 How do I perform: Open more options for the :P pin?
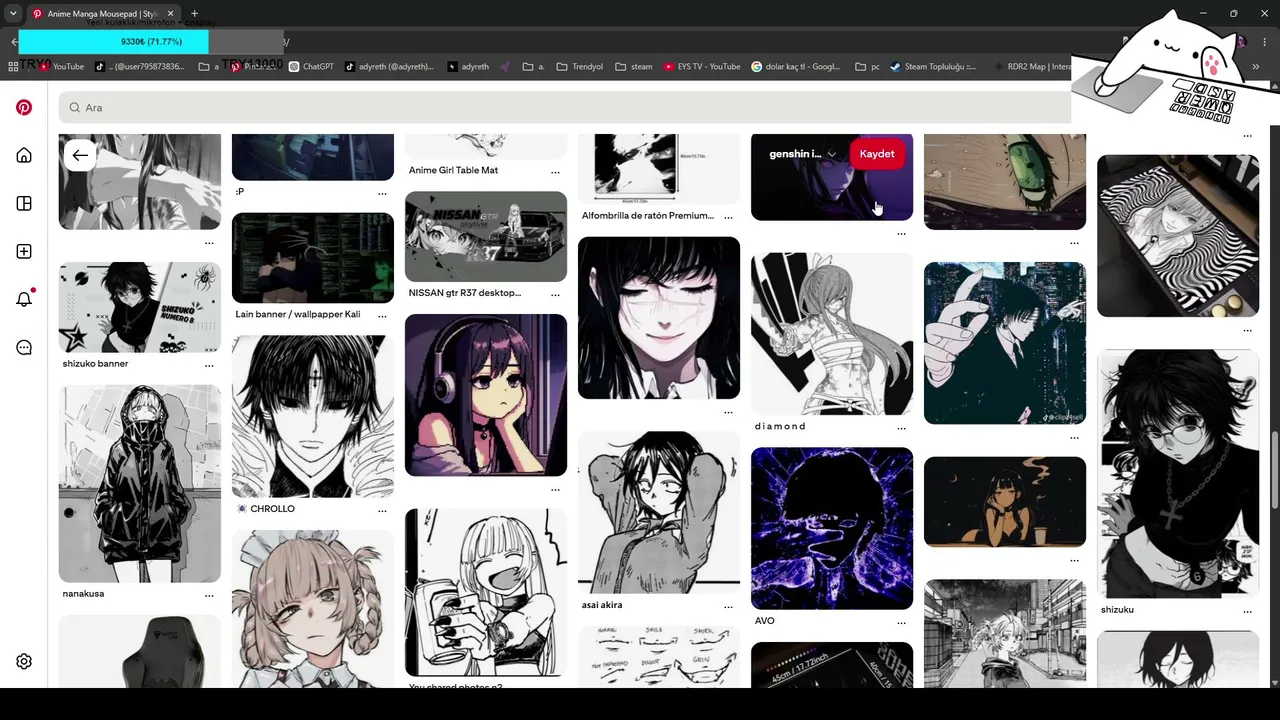point(382,193)
